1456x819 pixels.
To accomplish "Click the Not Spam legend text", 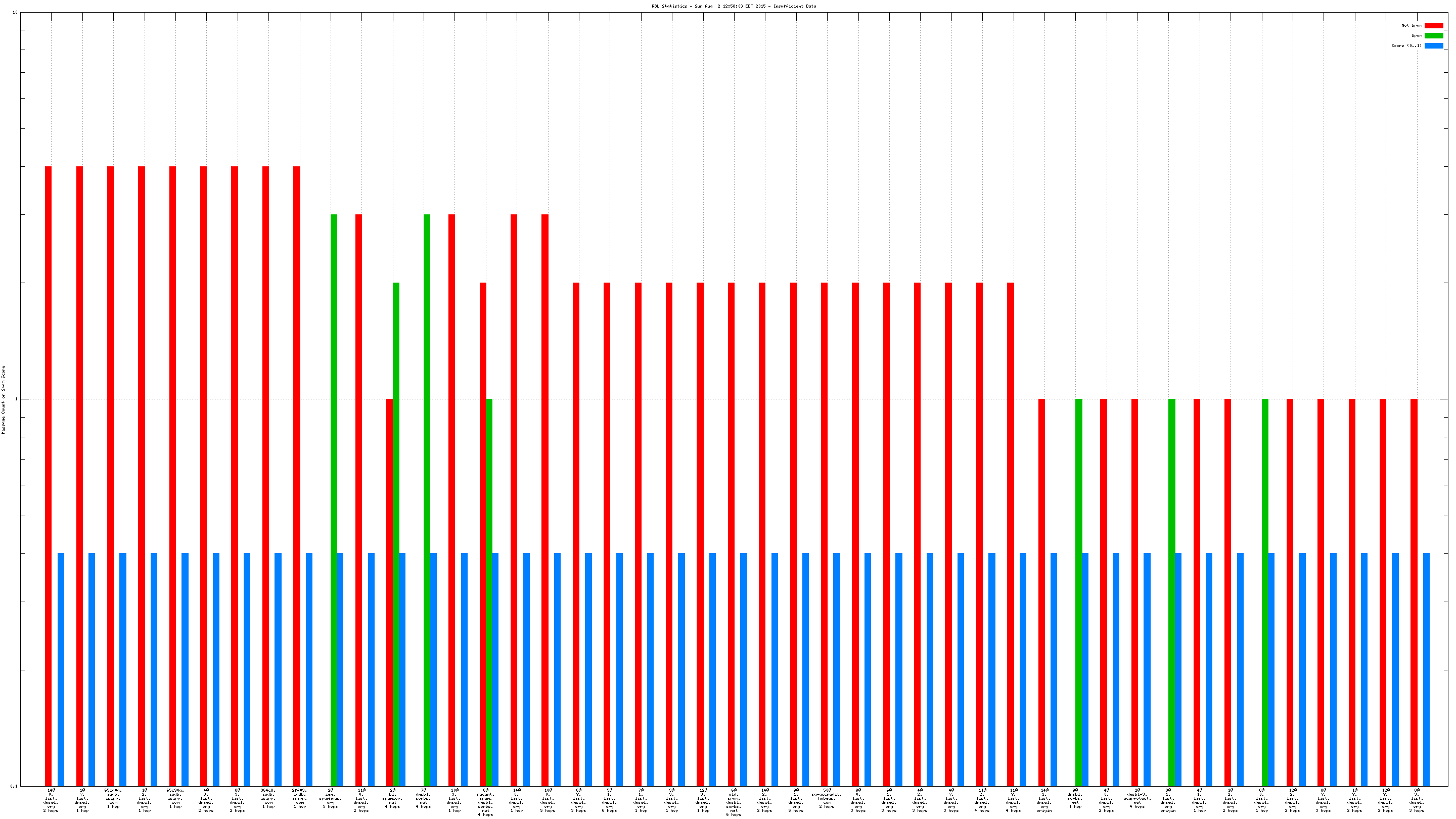I will (1412, 25).
